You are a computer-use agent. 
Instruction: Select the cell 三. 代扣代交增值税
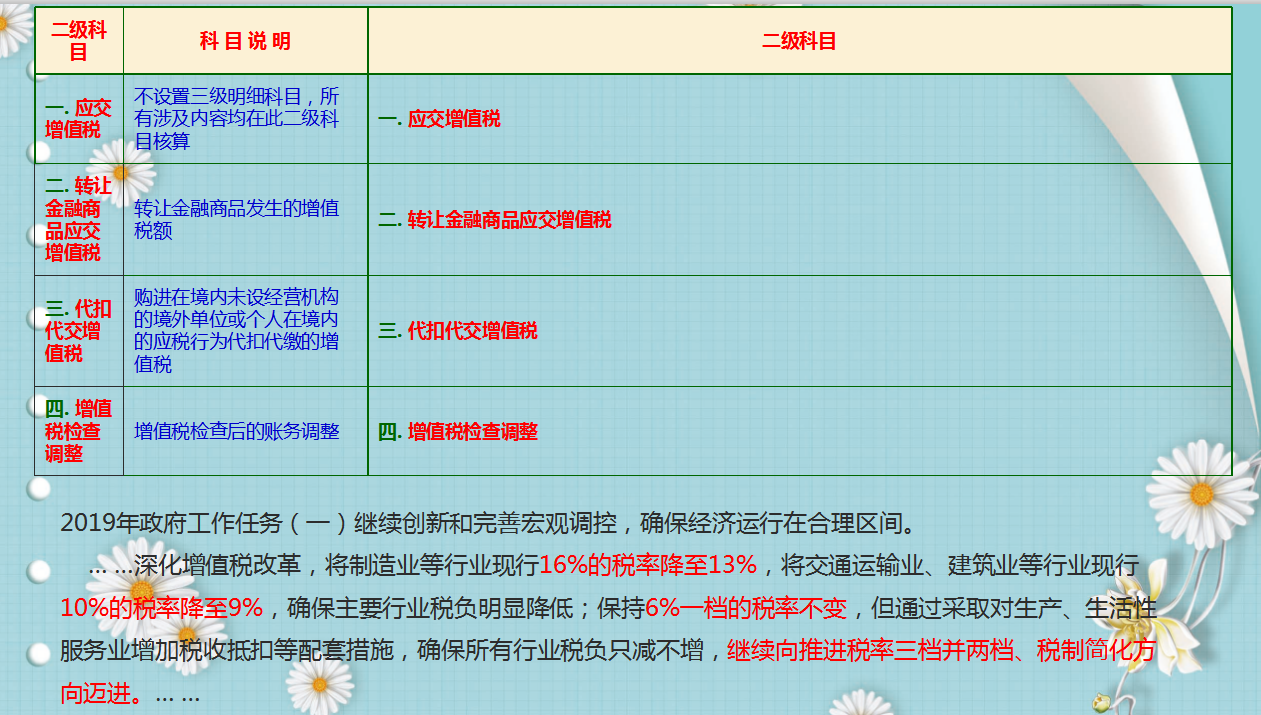point(78,329)
